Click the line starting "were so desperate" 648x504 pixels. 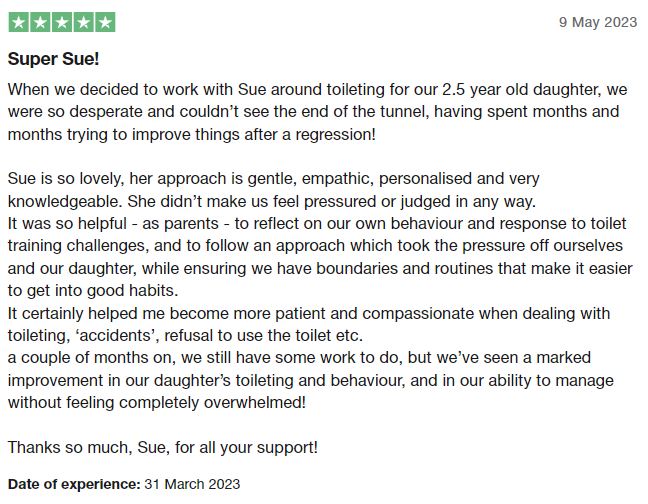coord(313,112)
